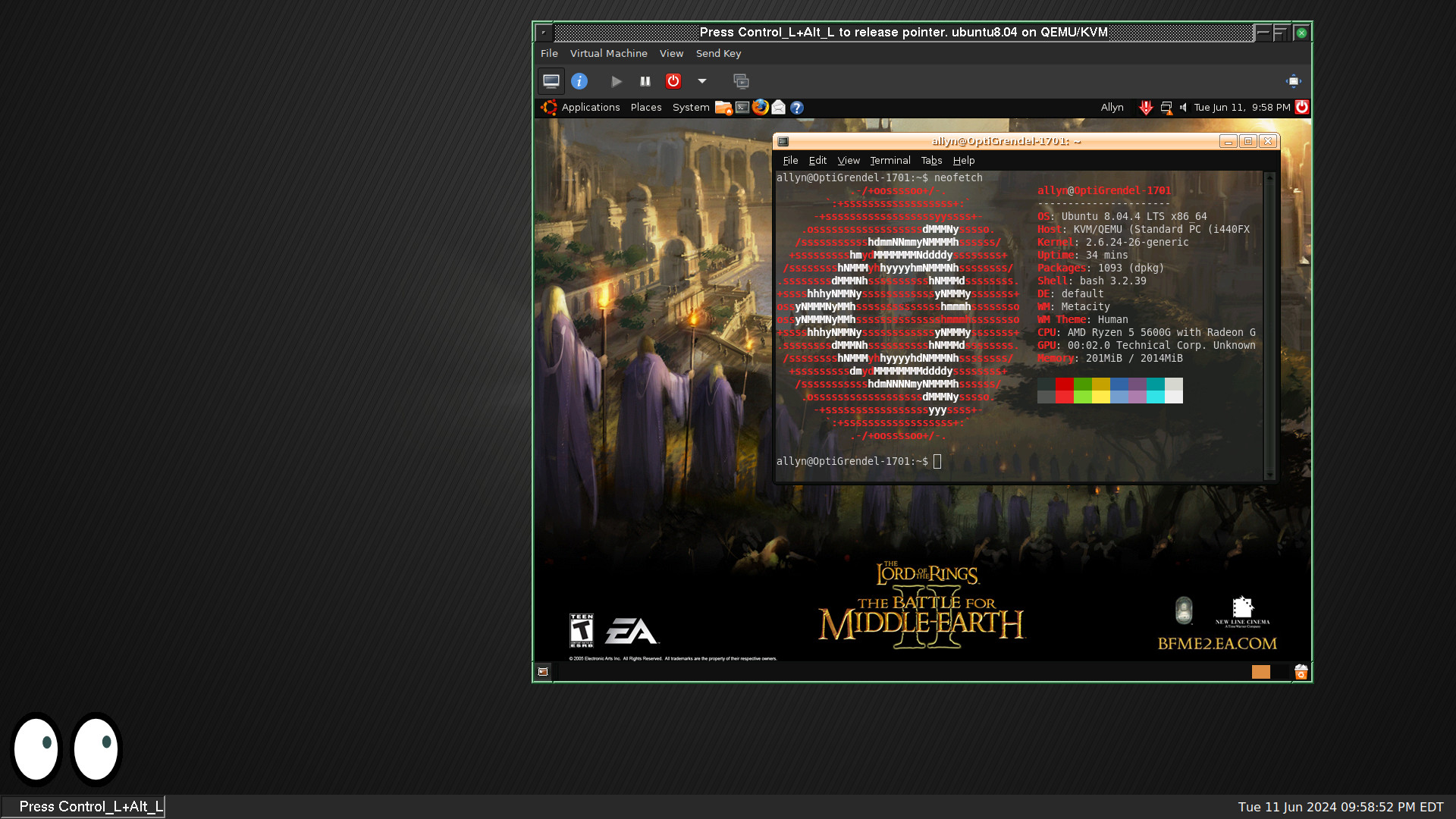Click the guest volume speaker icon

(1184, 108)
